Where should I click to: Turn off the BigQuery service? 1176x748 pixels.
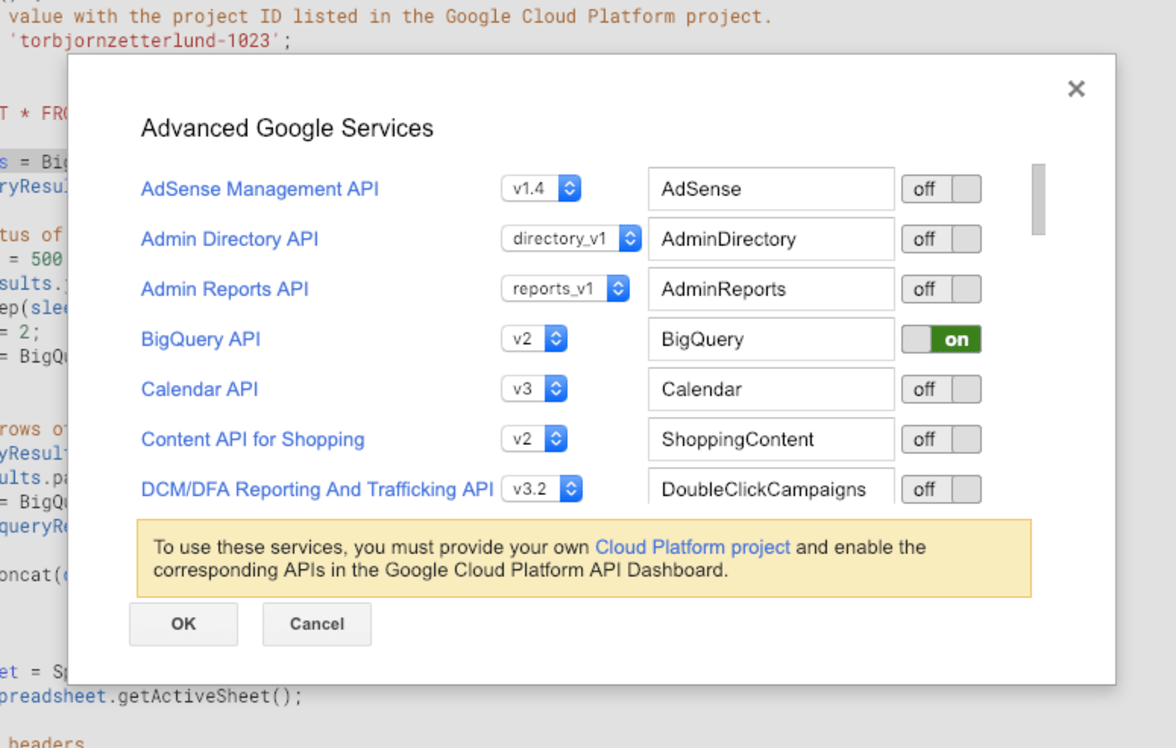[x=941, y=339]
